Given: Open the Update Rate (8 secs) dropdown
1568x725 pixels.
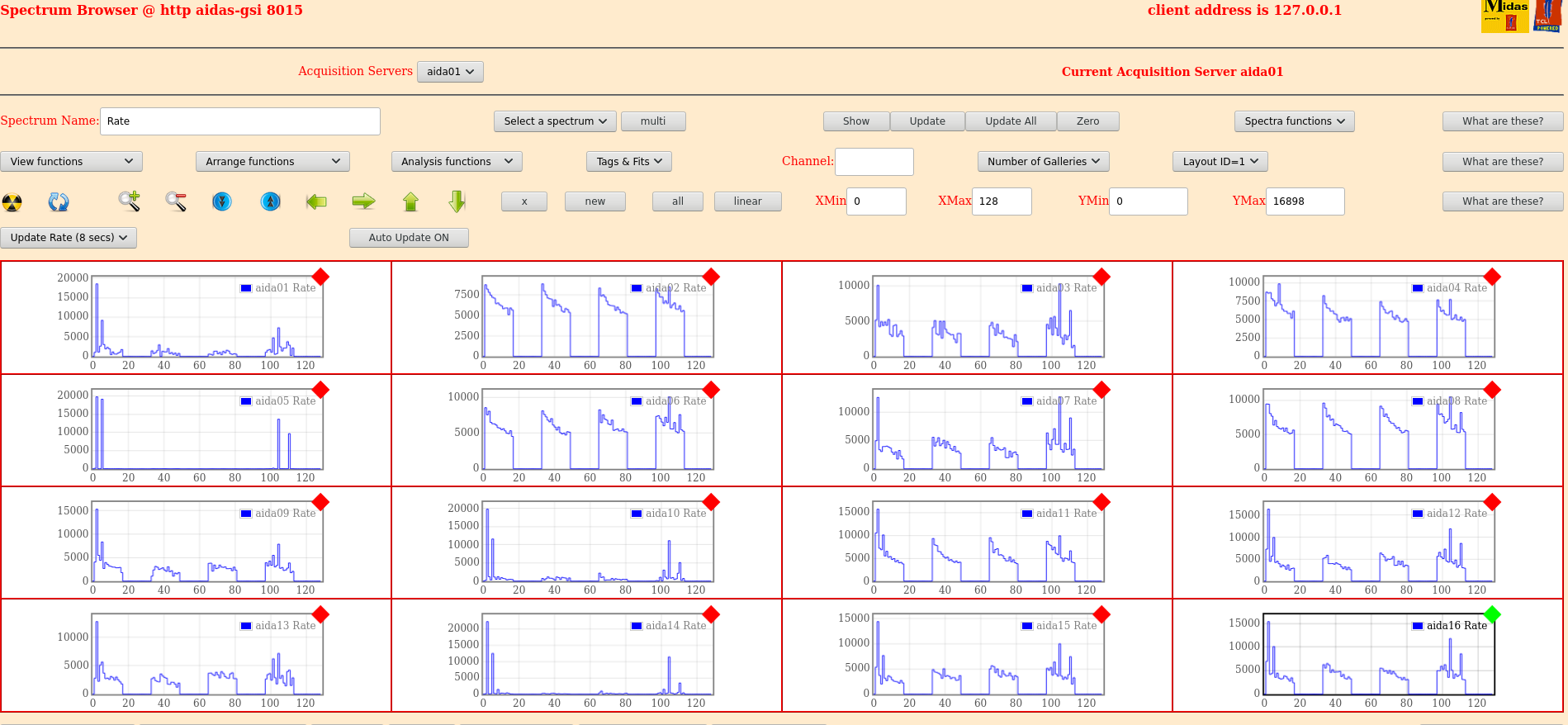Looking at the screenshot, I should click(69, 238).
